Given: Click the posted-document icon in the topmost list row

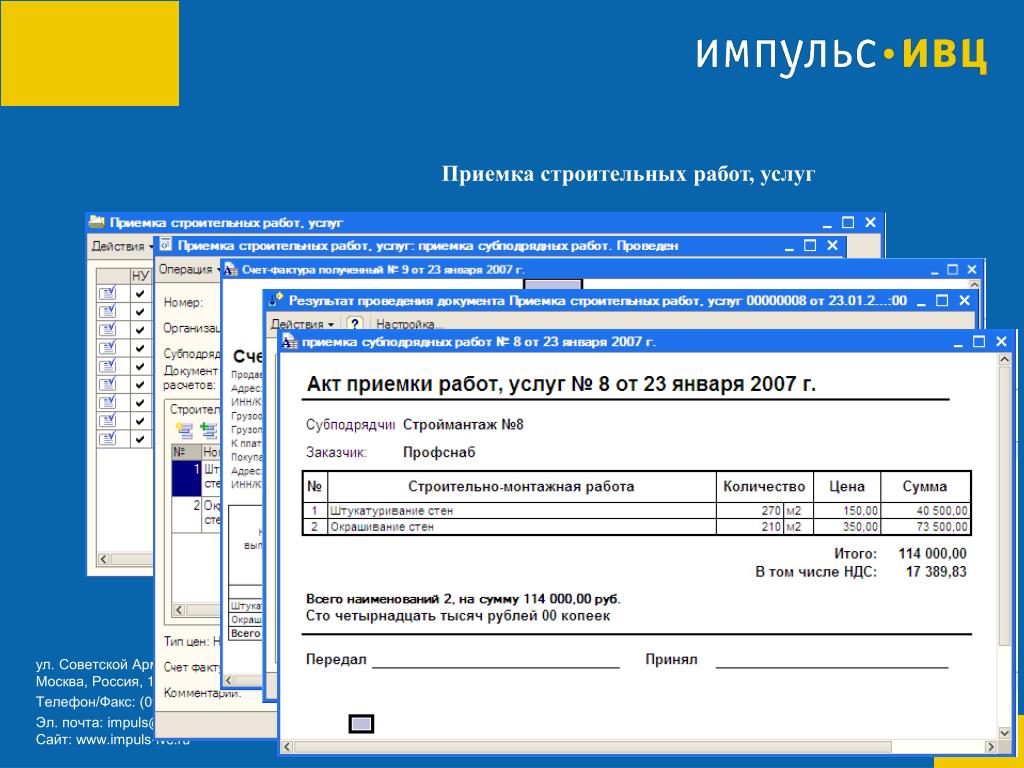Looking at the screenshot, I should tap(107, 293).
